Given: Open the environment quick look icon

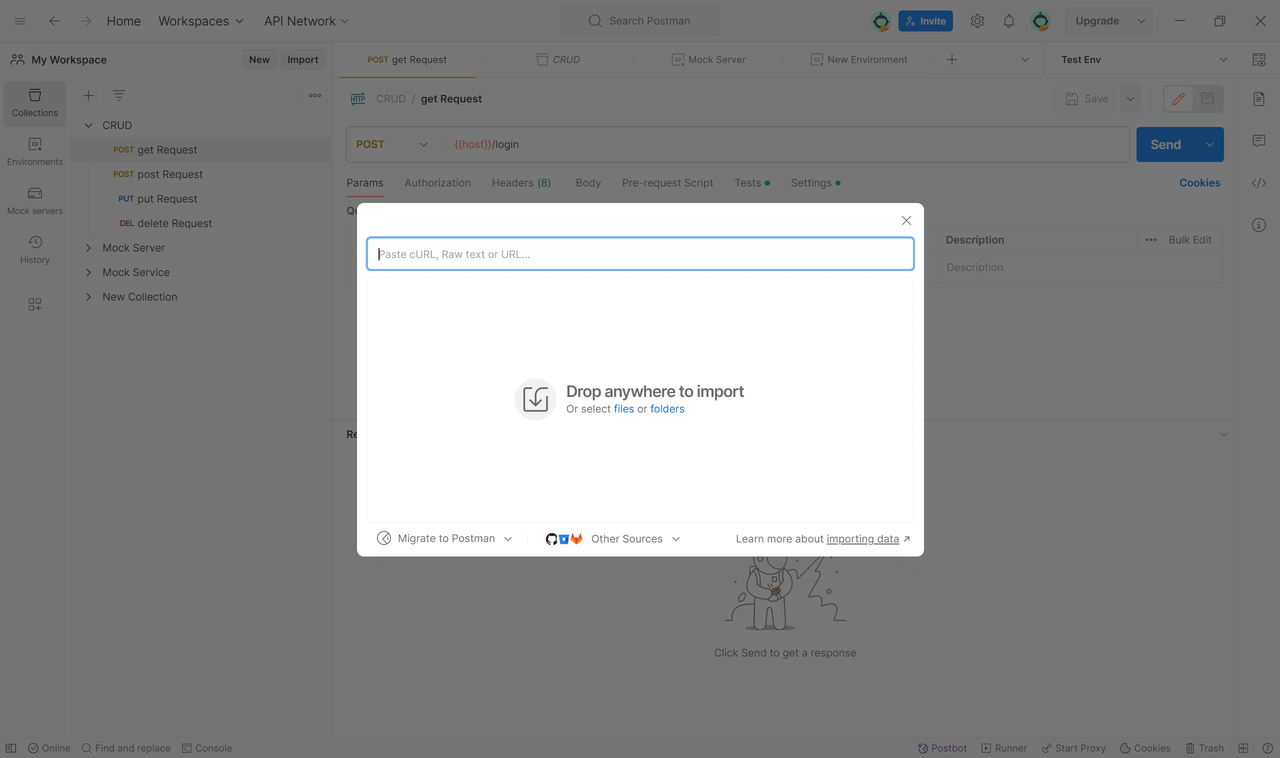Looking at the screenshot, I should point(1259,60).
